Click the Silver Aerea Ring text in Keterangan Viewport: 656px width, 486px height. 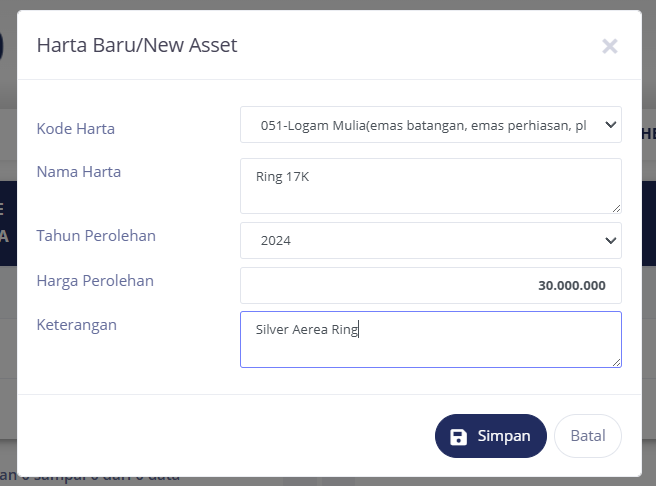306,329
